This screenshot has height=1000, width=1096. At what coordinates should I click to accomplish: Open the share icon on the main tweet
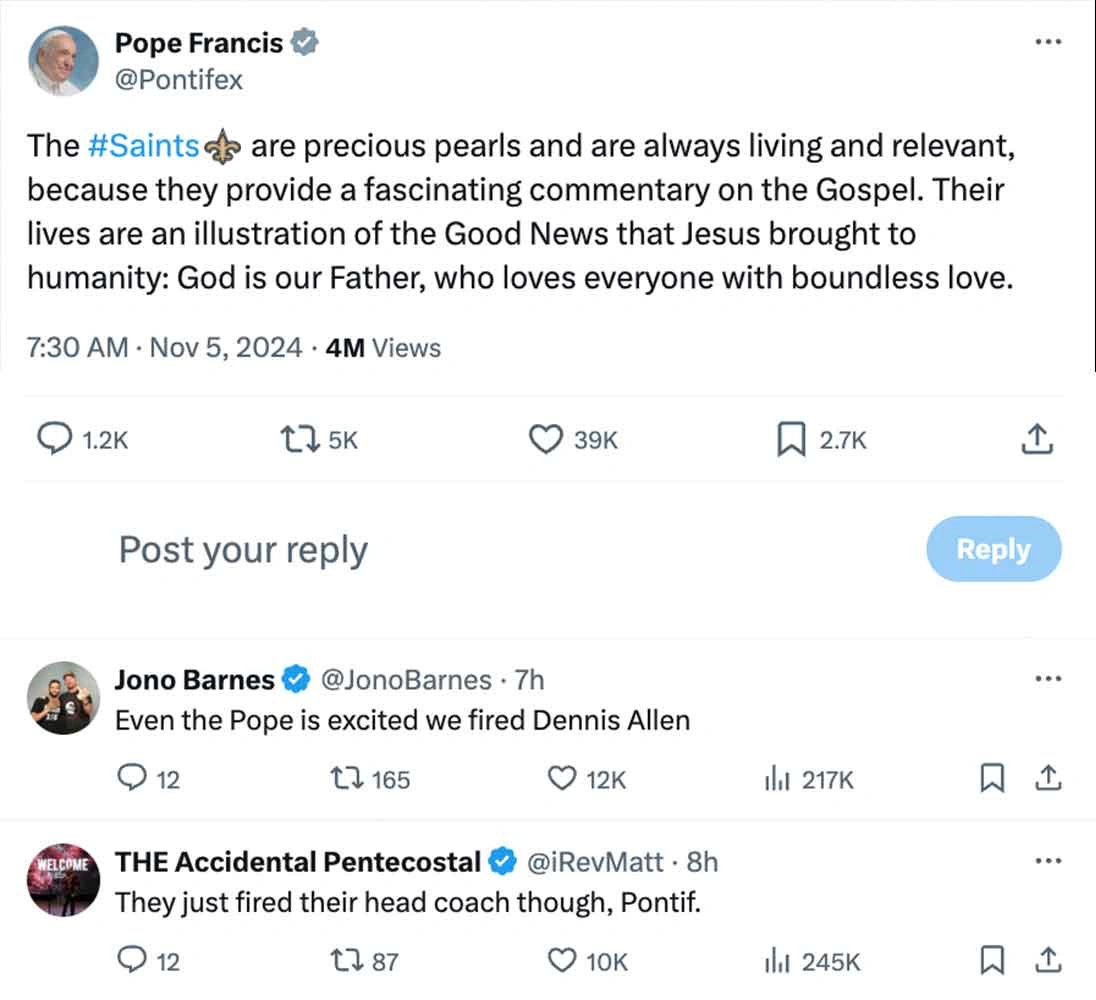click(1037, 437)
